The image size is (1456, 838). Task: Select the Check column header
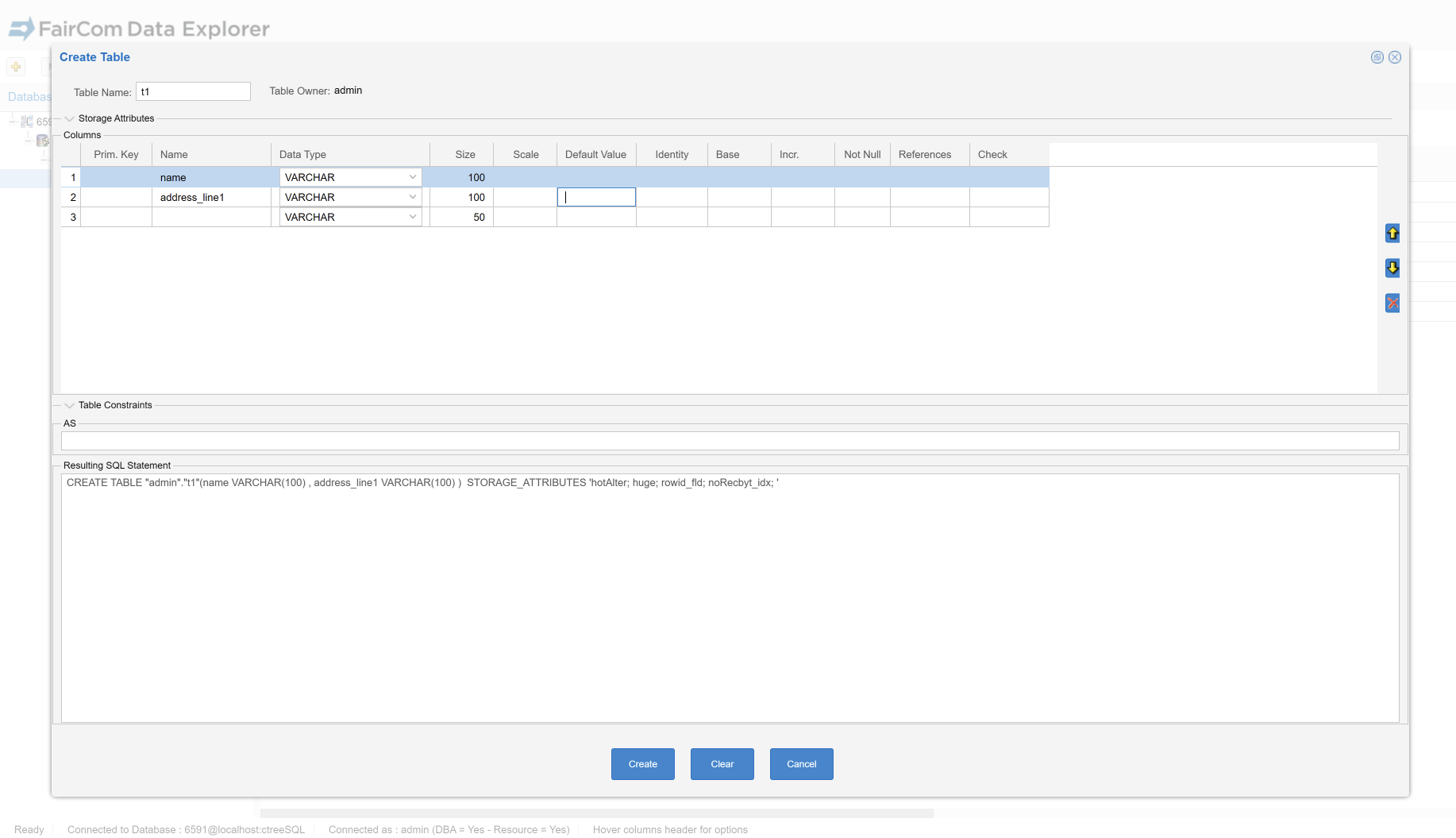[1009, 155]
